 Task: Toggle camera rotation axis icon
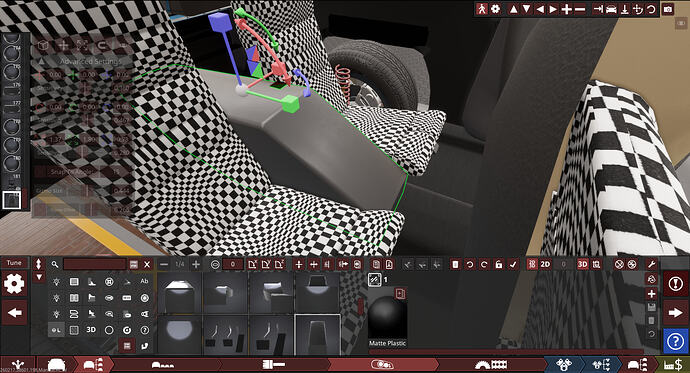pos(638,9)
